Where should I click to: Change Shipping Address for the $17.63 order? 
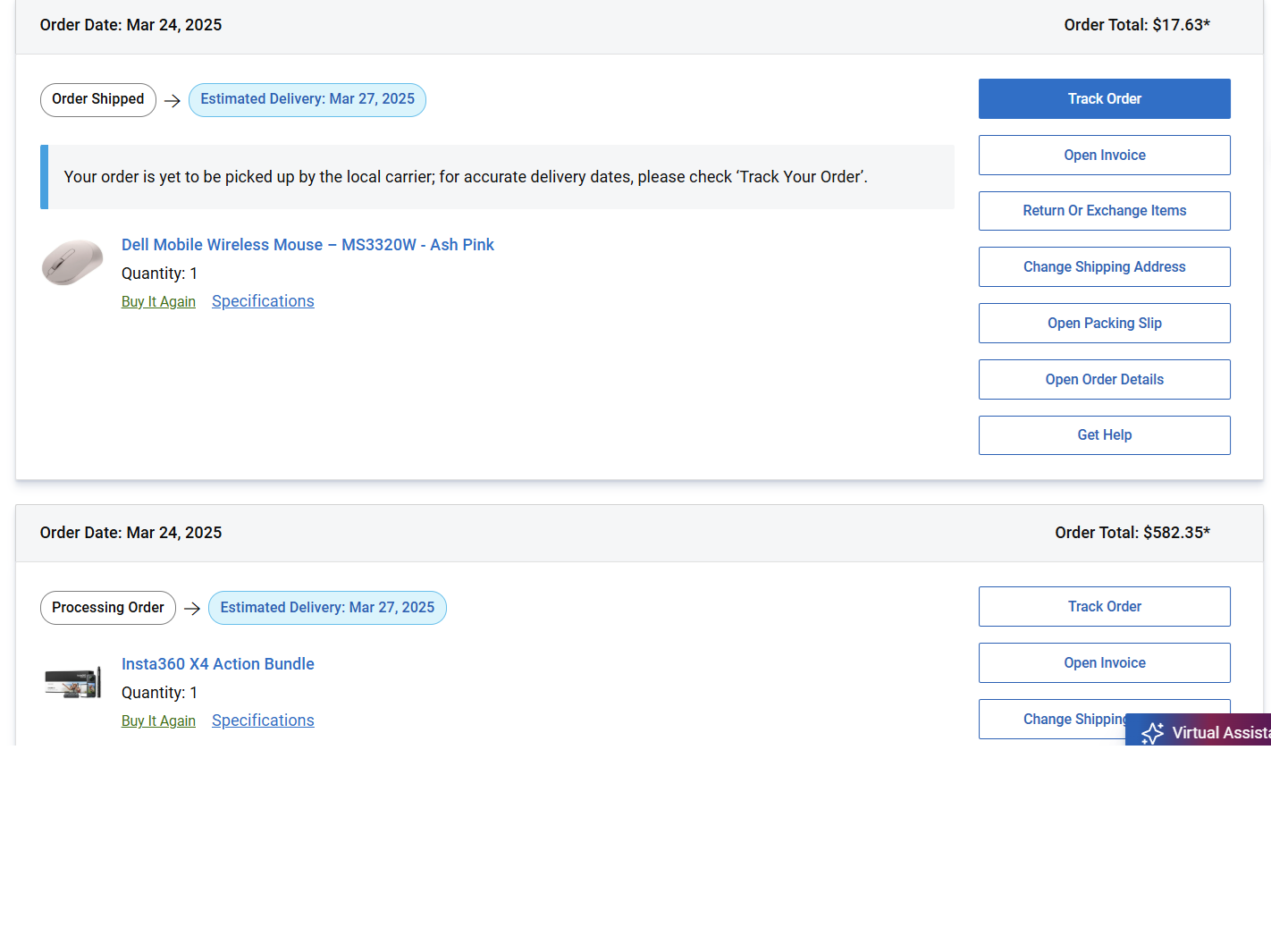coord(1104,266)
